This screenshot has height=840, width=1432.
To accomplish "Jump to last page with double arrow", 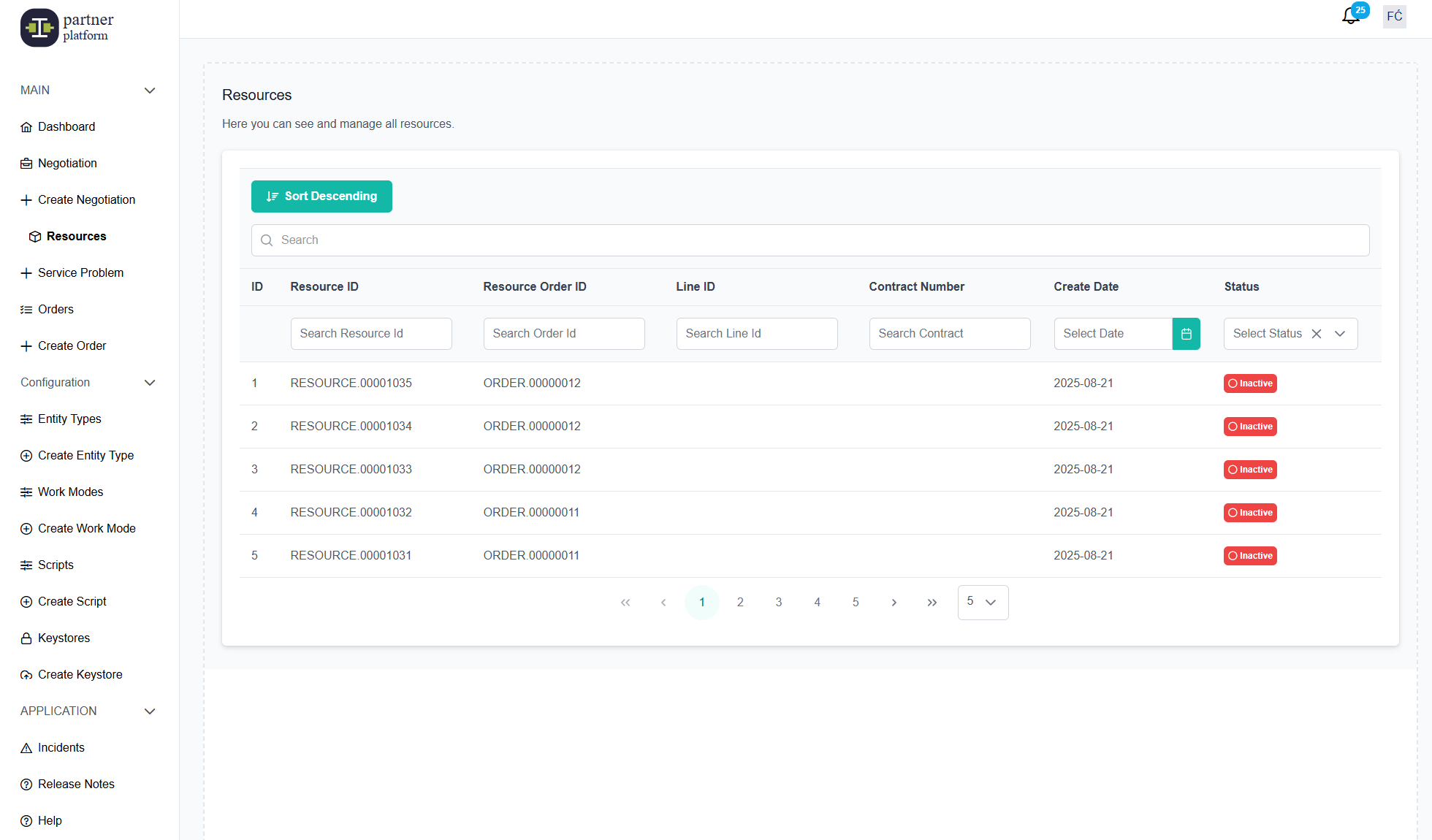I will [932, 603].
